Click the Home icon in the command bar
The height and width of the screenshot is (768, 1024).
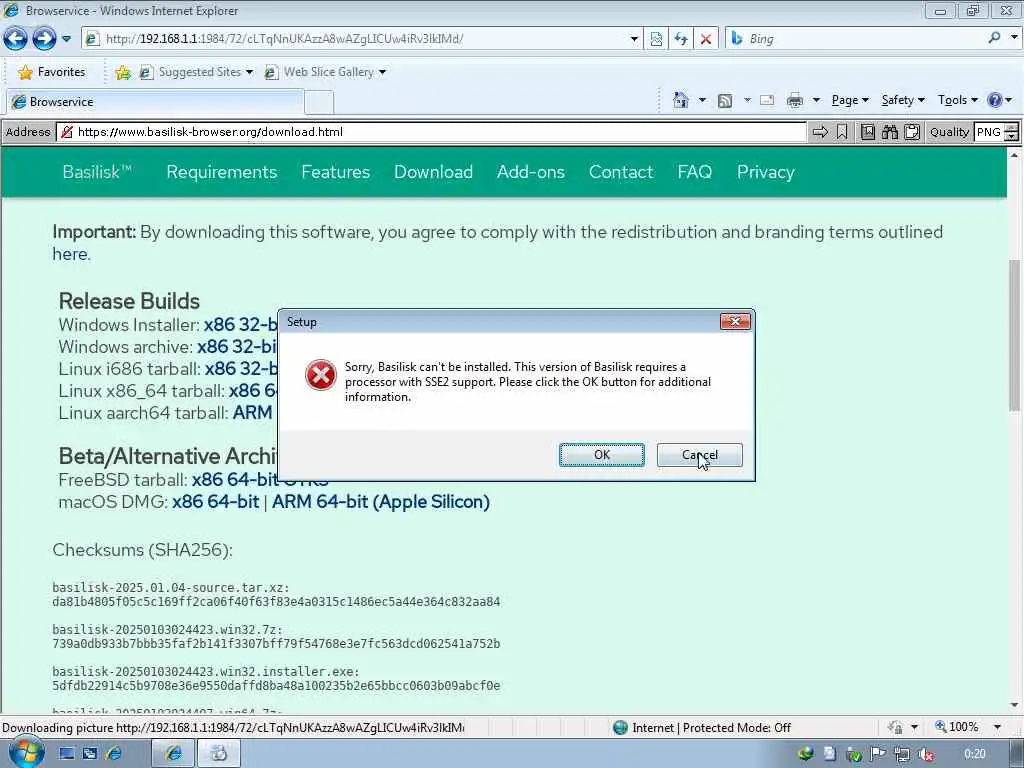click(680, 100)
